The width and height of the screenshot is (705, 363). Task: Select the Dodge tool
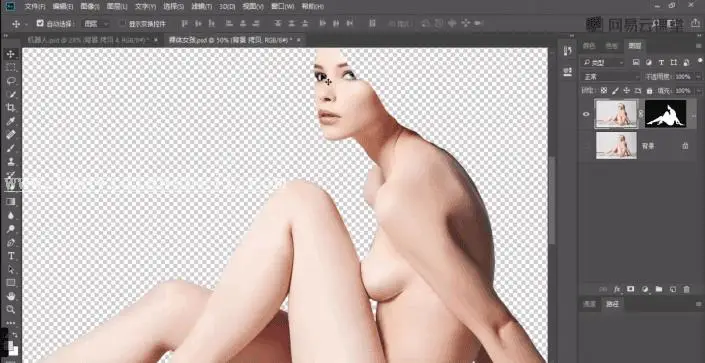(11, 229)
